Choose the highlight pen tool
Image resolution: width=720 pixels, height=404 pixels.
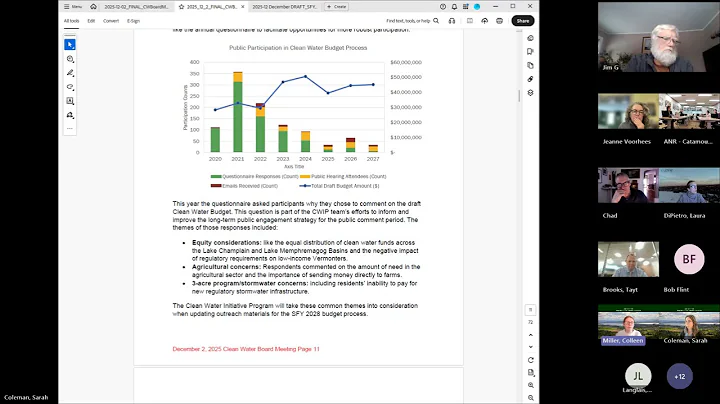70,73
